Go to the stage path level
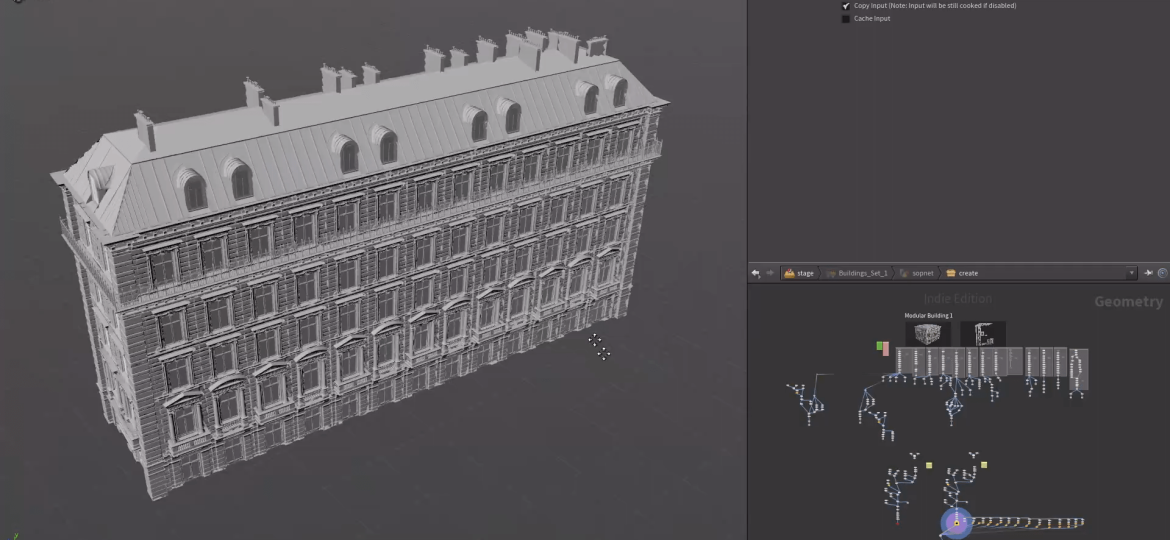The width and height of the screenshot is (1170, 540). tap(805, 273)
